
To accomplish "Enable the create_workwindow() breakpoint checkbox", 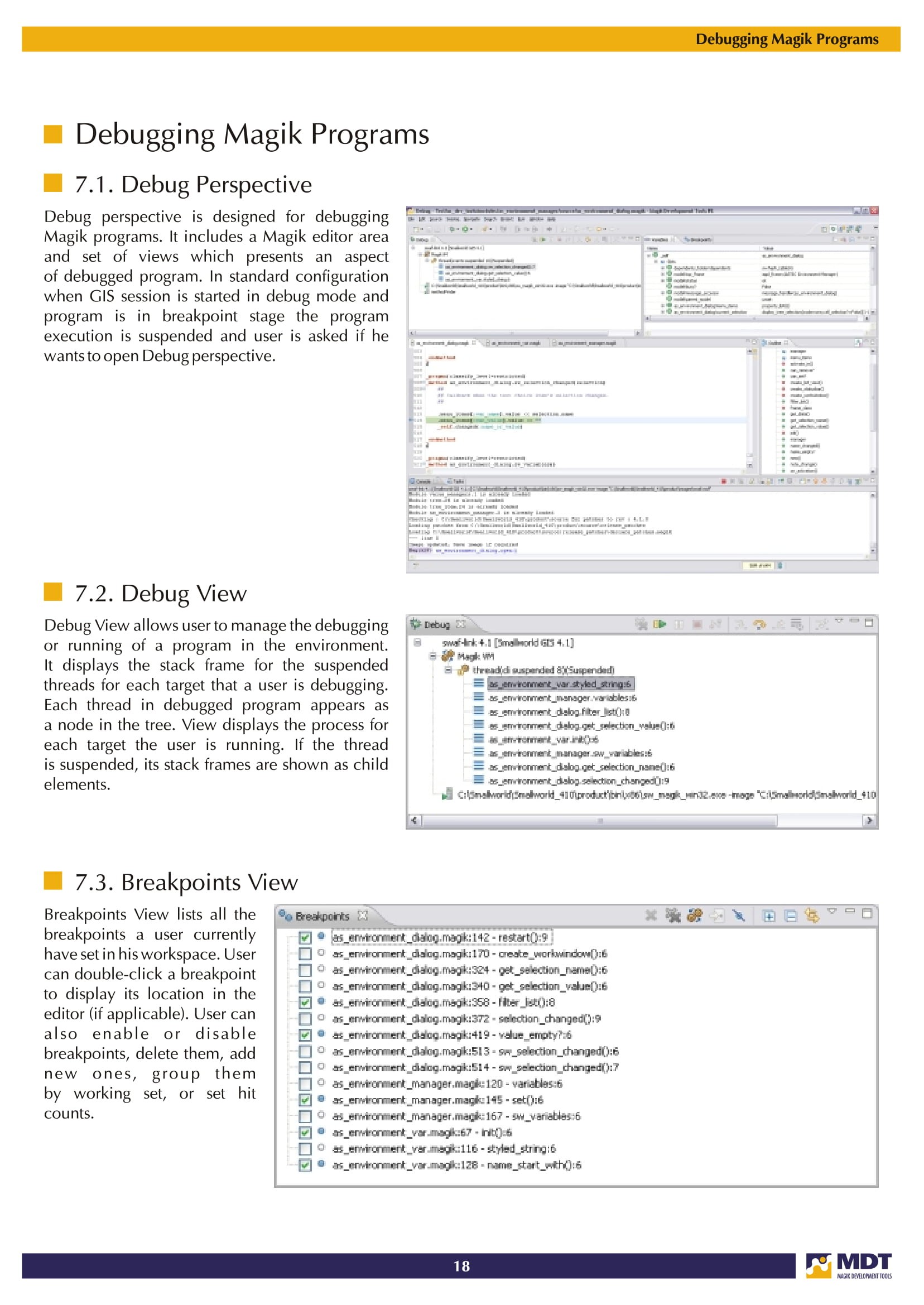I will [x=305, y=954].
